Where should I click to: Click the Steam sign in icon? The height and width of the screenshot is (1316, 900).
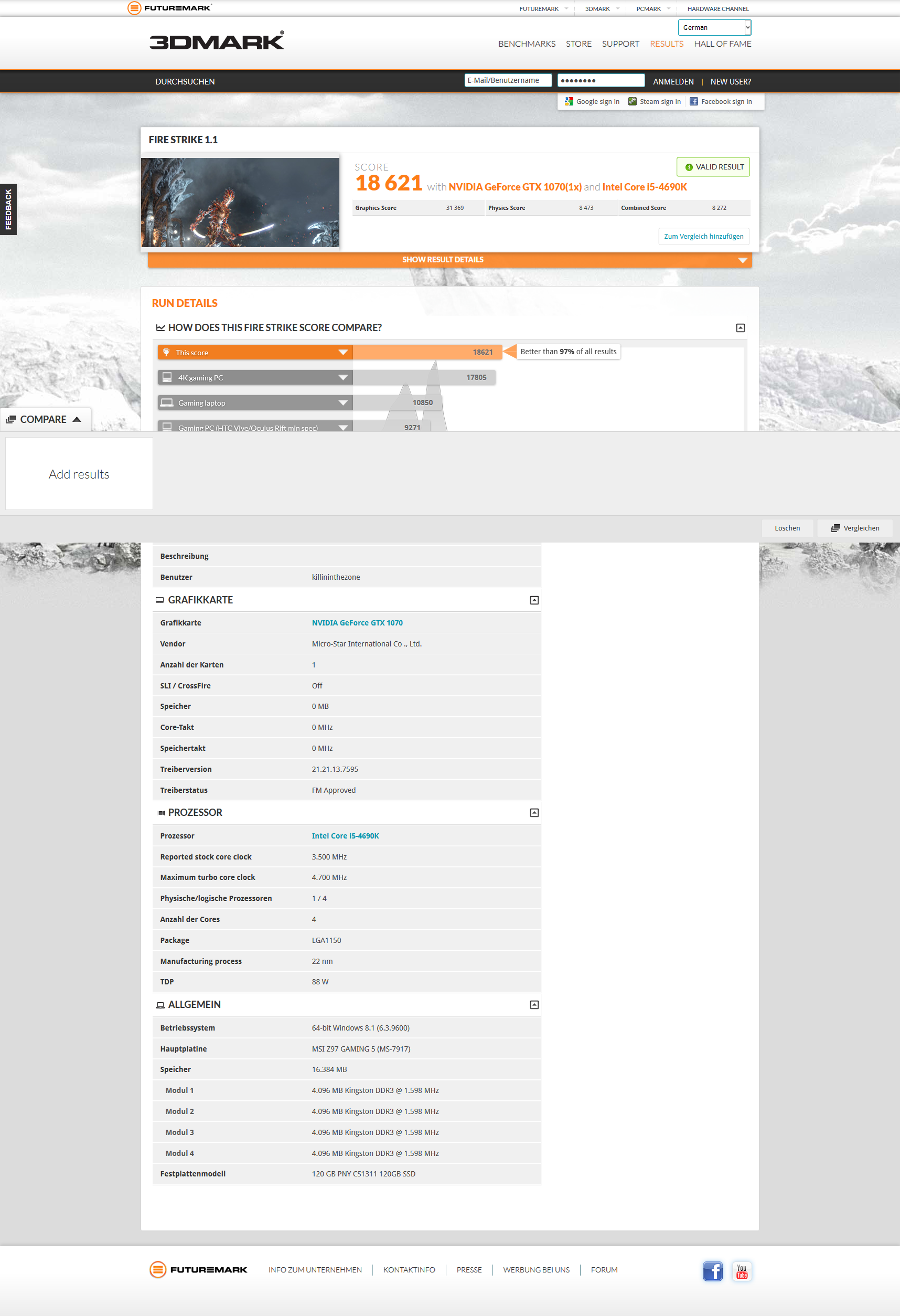(633, 101)
